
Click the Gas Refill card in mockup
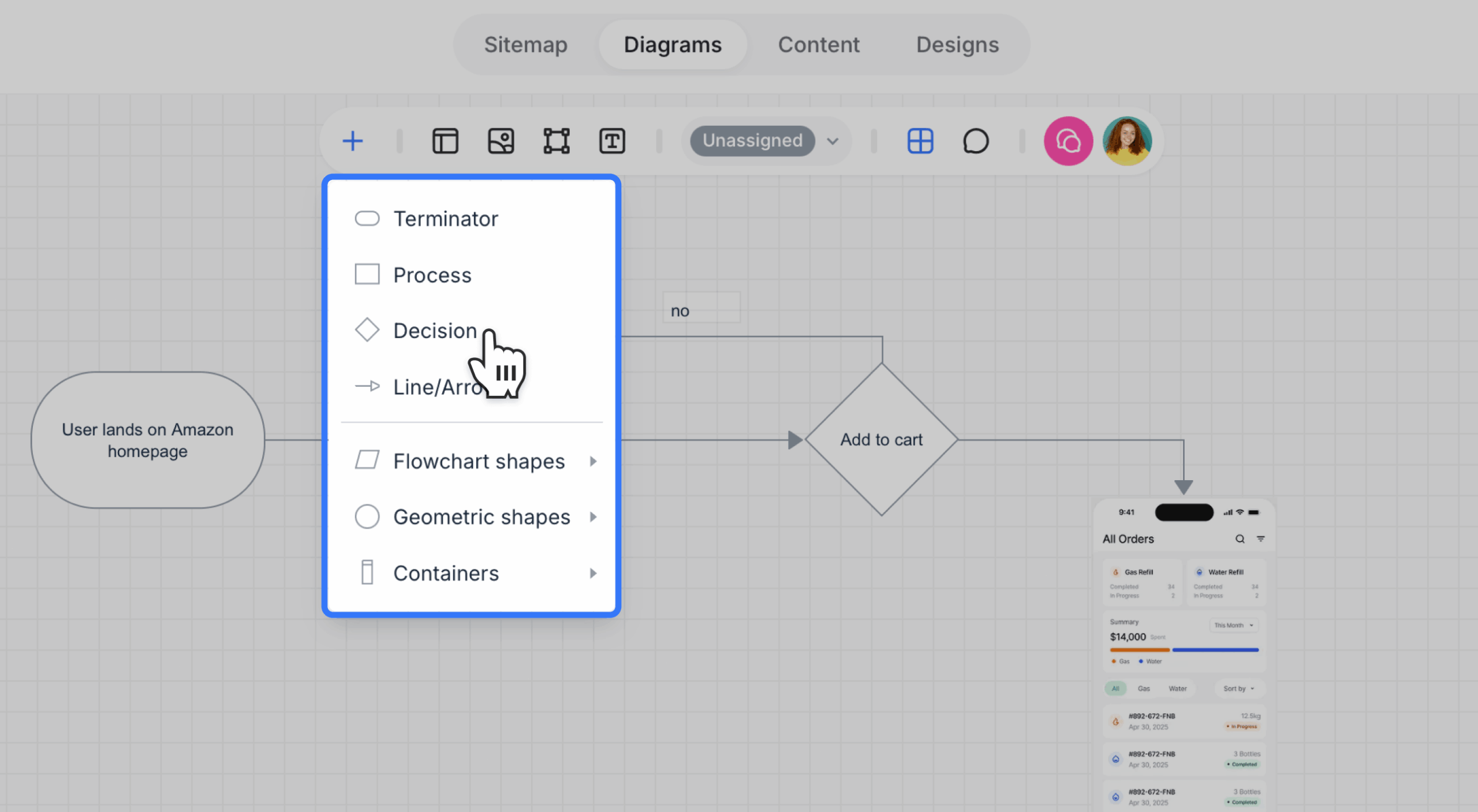tap(1142, 583)
